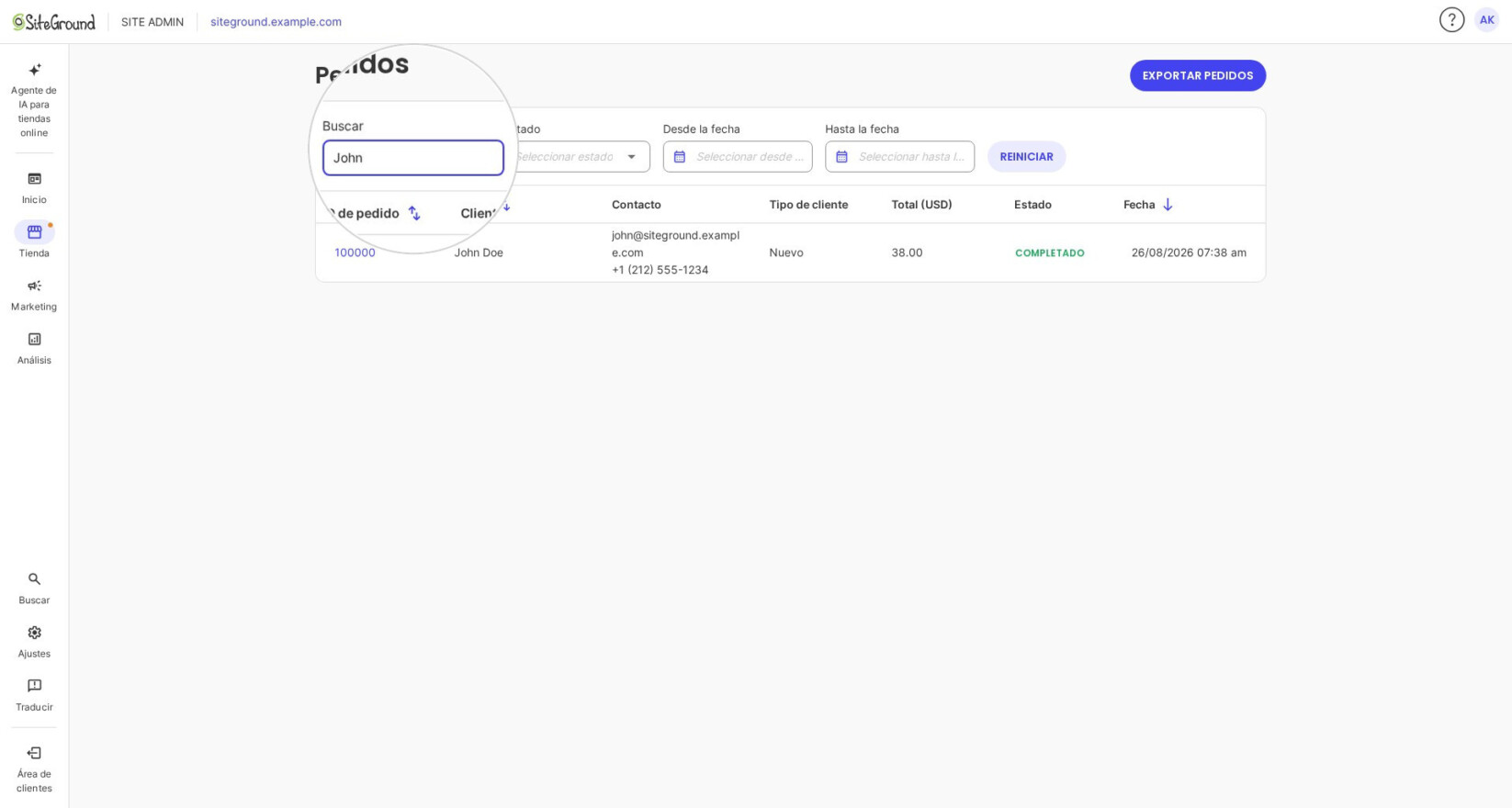
Task: Click the Contacto column header
Action: coord(637,205)
